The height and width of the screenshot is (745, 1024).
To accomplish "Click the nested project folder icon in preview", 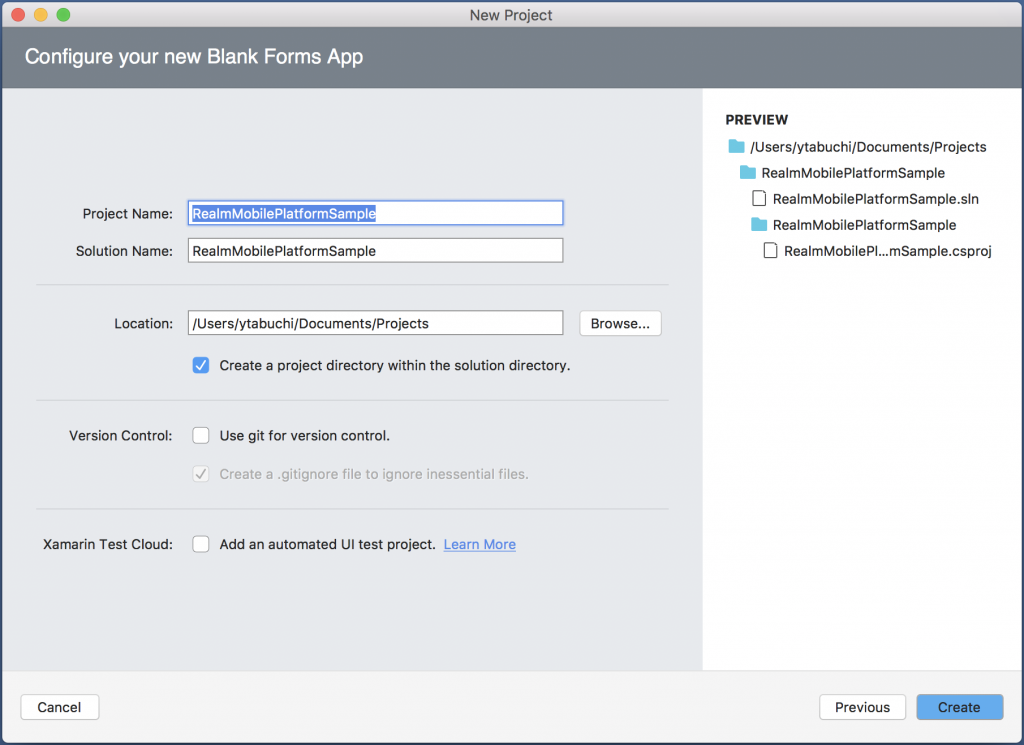I will click(759, 225).
